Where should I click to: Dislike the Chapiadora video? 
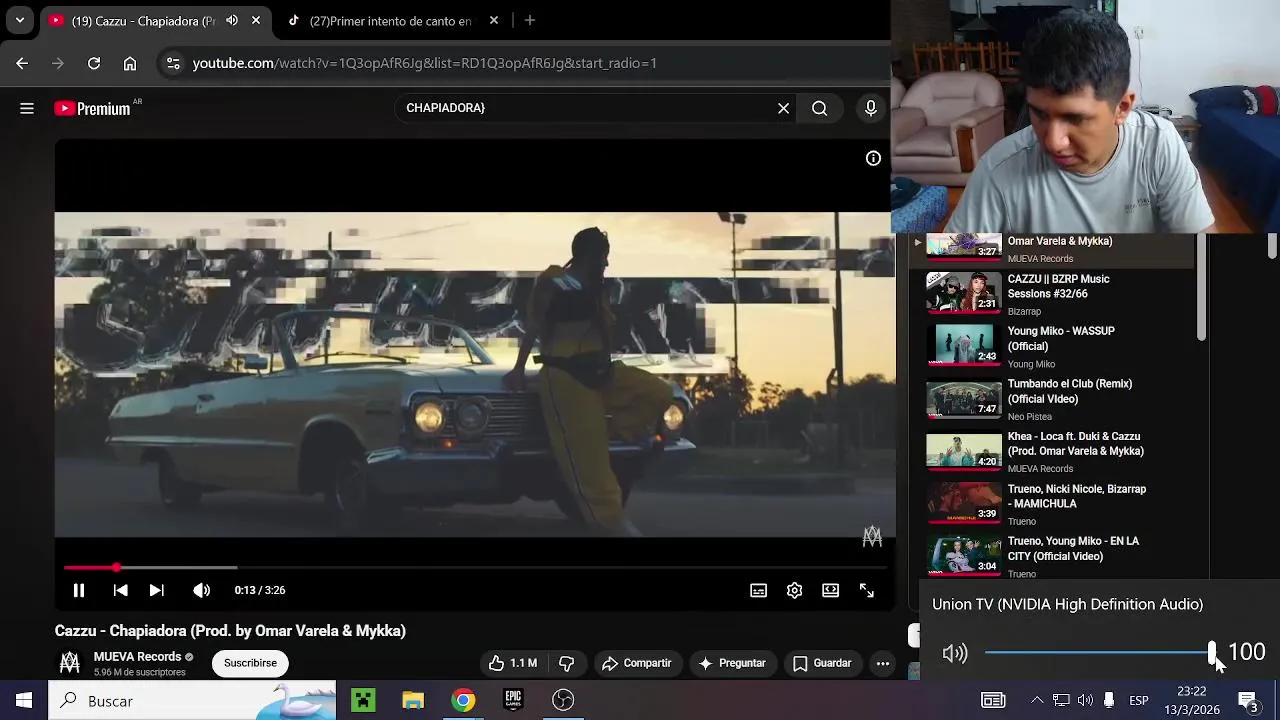click(566, 663)
